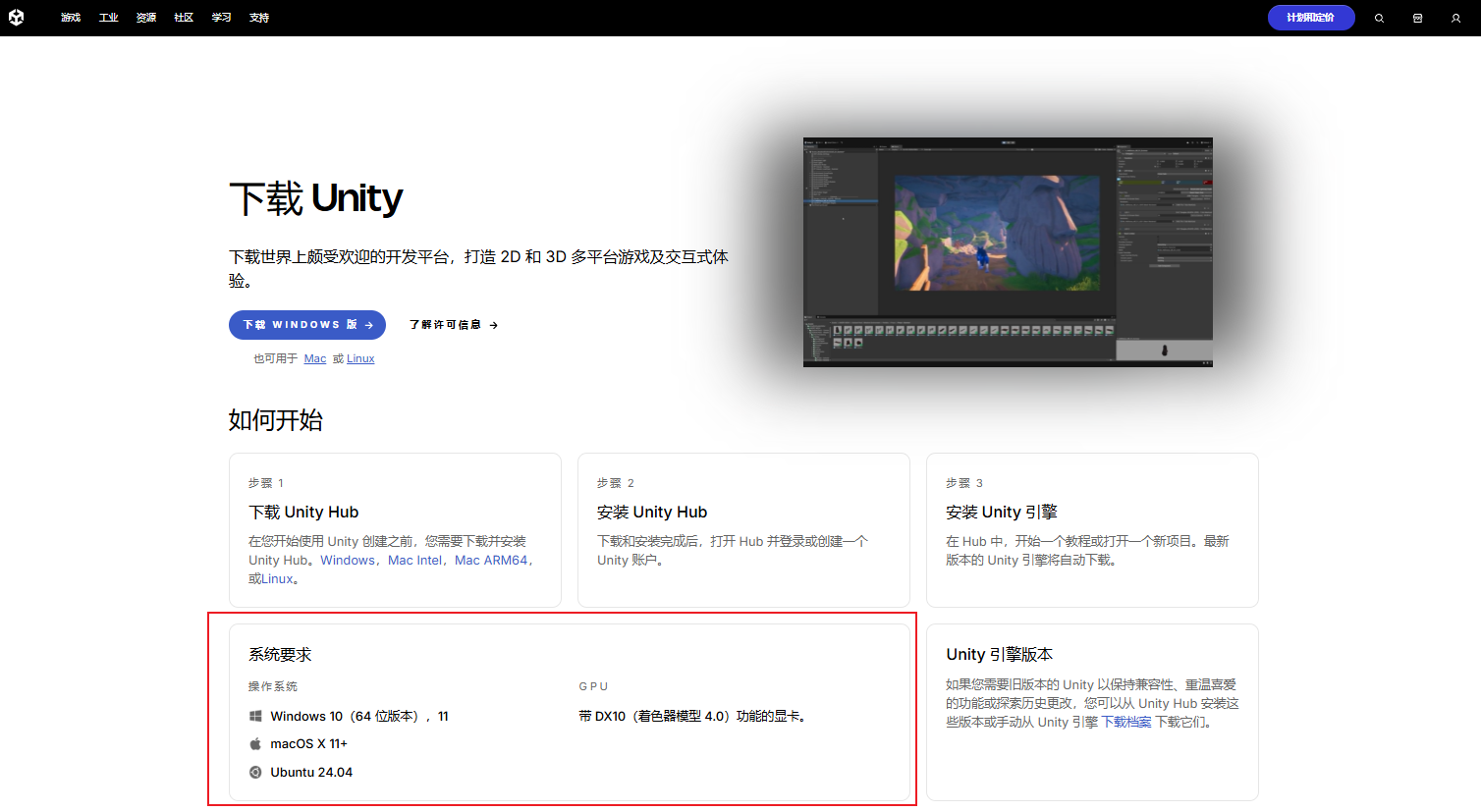The image size is (1481, 812).
Task: Open the 社区 menu
Action: click(183, 17)
